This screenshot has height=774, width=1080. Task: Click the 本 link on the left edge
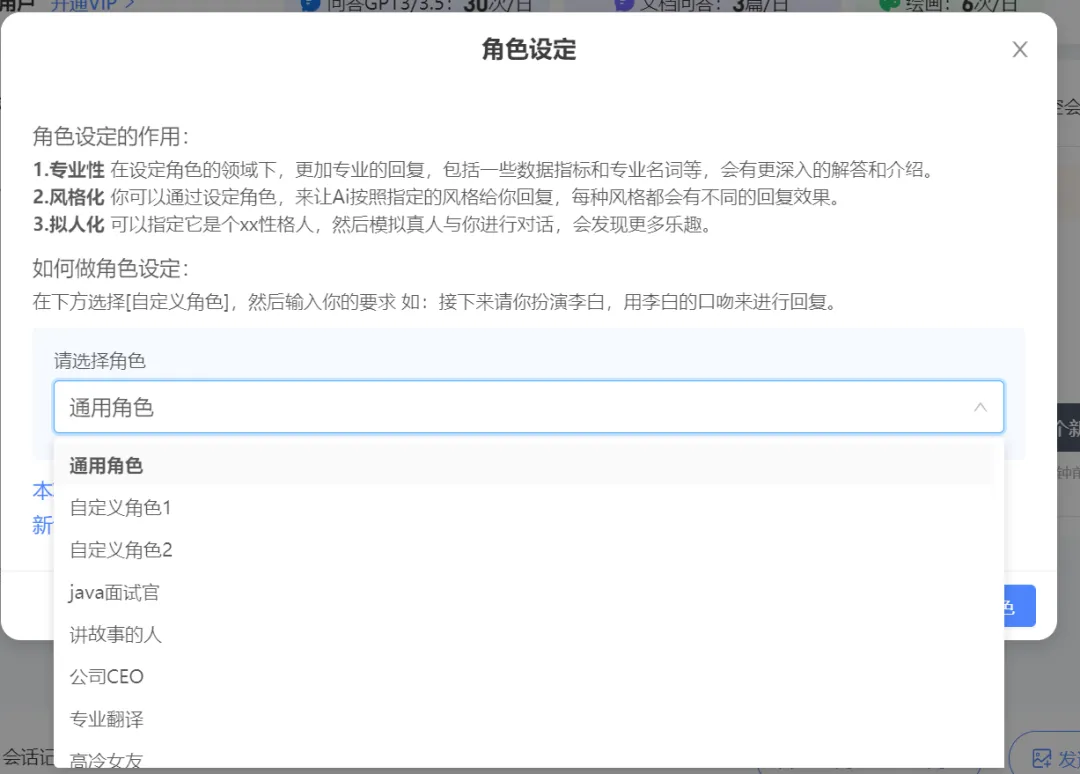pos(42,491)
